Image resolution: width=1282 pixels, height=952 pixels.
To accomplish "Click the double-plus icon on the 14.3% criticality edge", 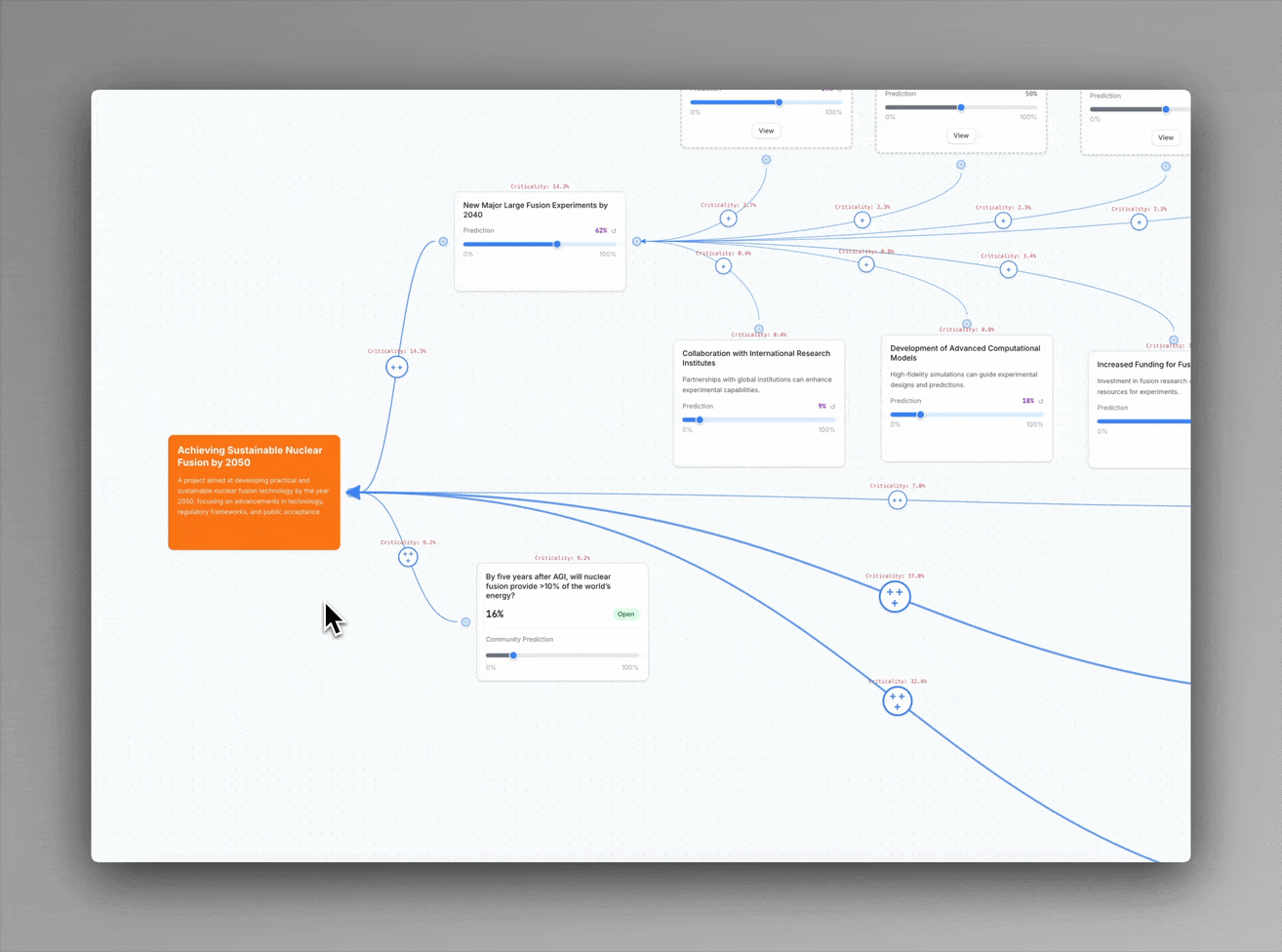I will [396, 367].
